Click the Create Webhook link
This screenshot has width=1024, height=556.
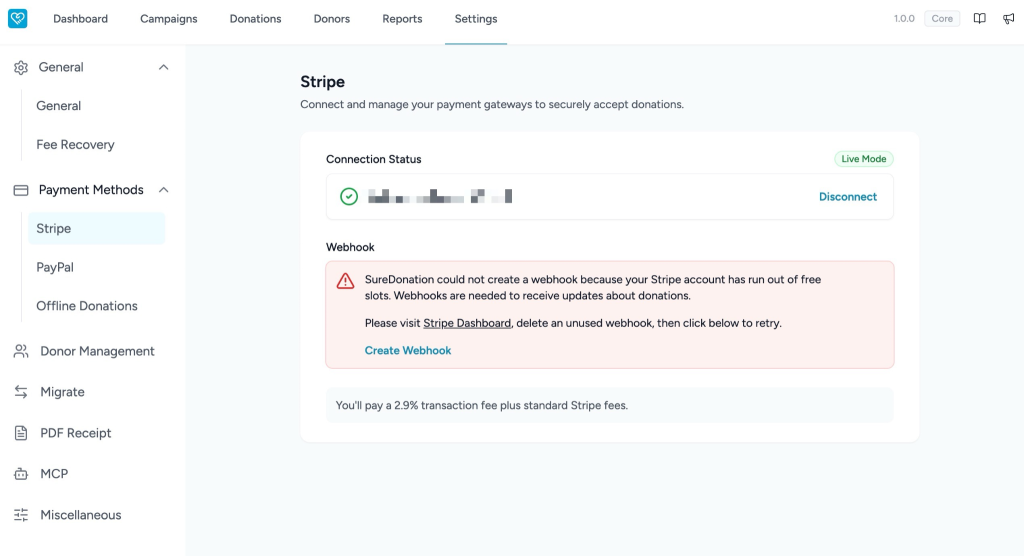(408, 351)
